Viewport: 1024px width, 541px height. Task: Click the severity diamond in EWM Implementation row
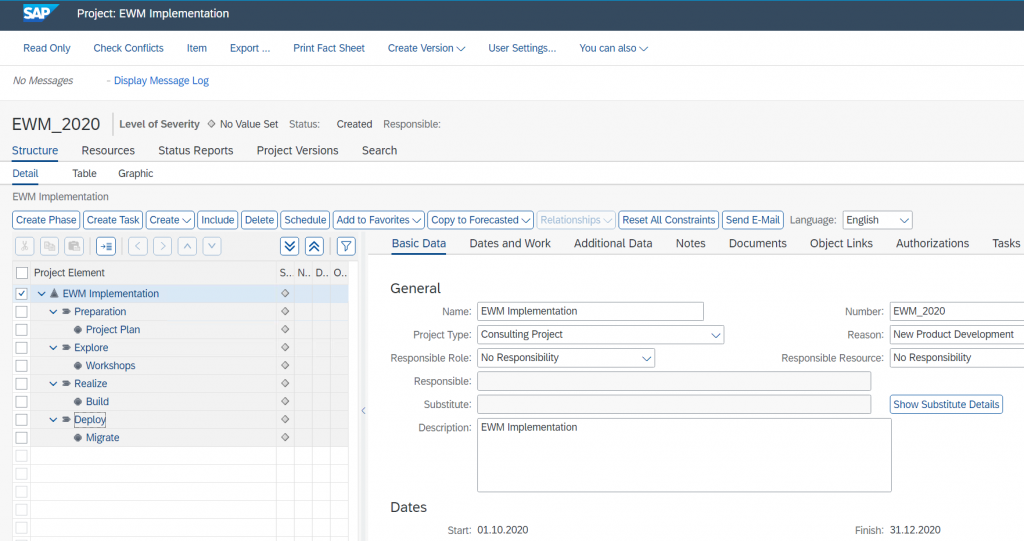pos(285,293)
